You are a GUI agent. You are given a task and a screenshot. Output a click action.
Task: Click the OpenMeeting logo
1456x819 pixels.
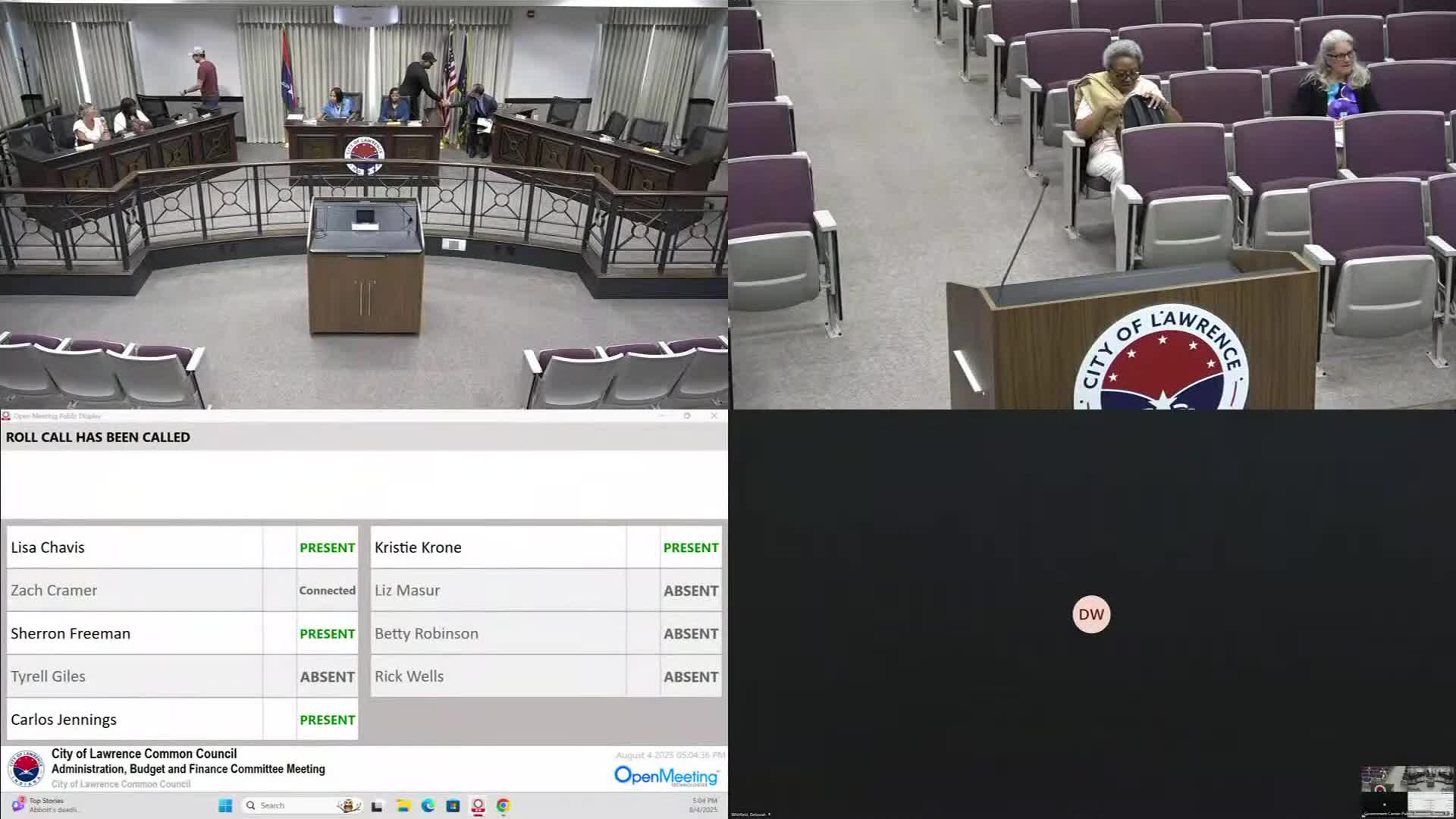pos(666,776)
